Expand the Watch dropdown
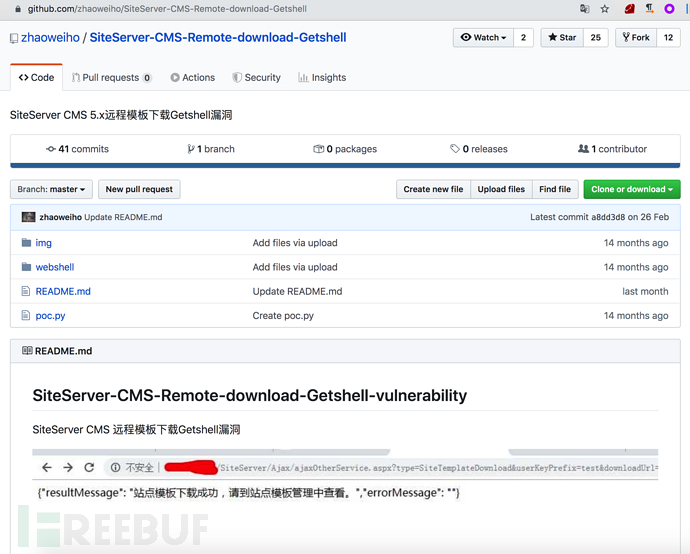The height and width of the screenshot is (554, 690). click(483, 37)
